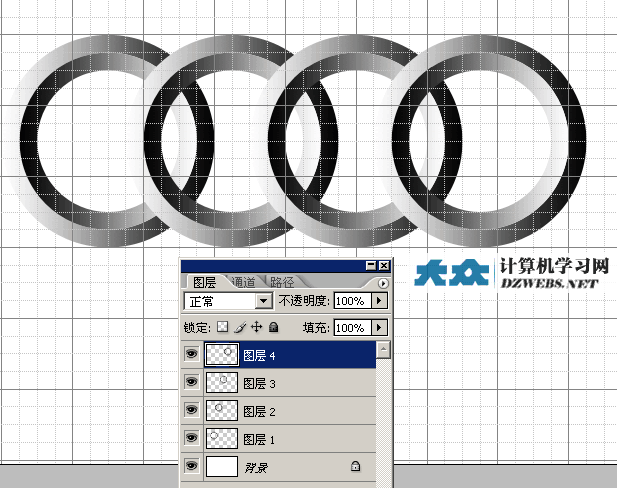This screenshot has width=617, height=488.
Task: Click the 背景 layer lock icon
Action: pyautogui.click(x=355, y=466)
